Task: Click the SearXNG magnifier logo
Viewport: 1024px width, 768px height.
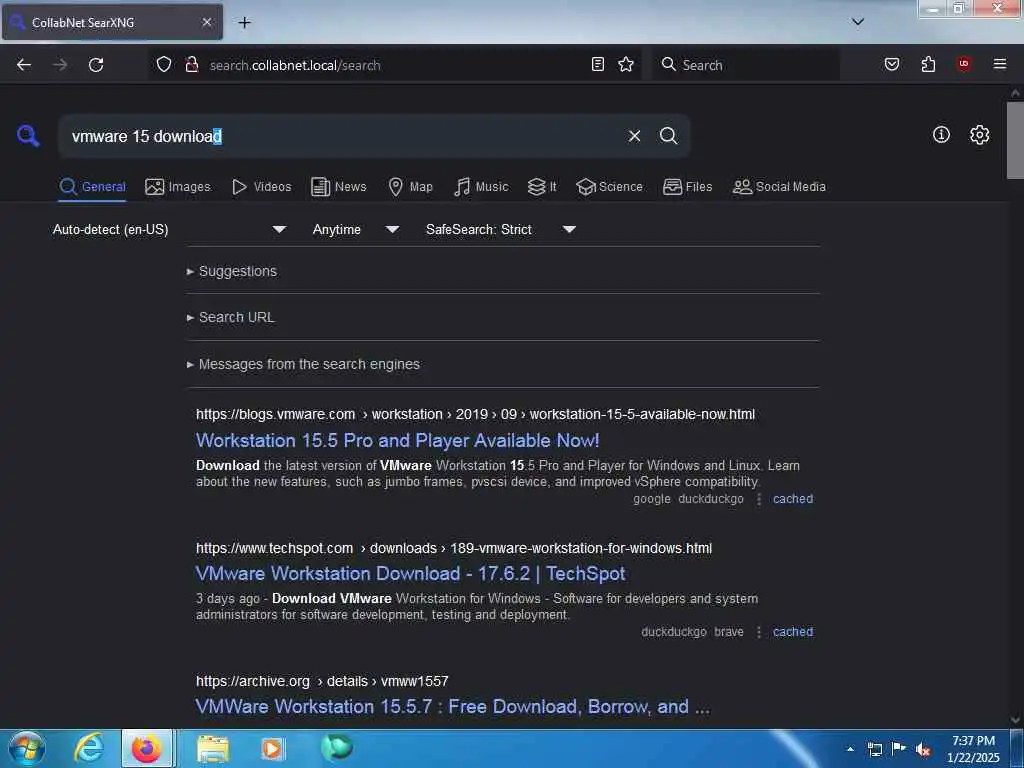Action: (28, 136)
